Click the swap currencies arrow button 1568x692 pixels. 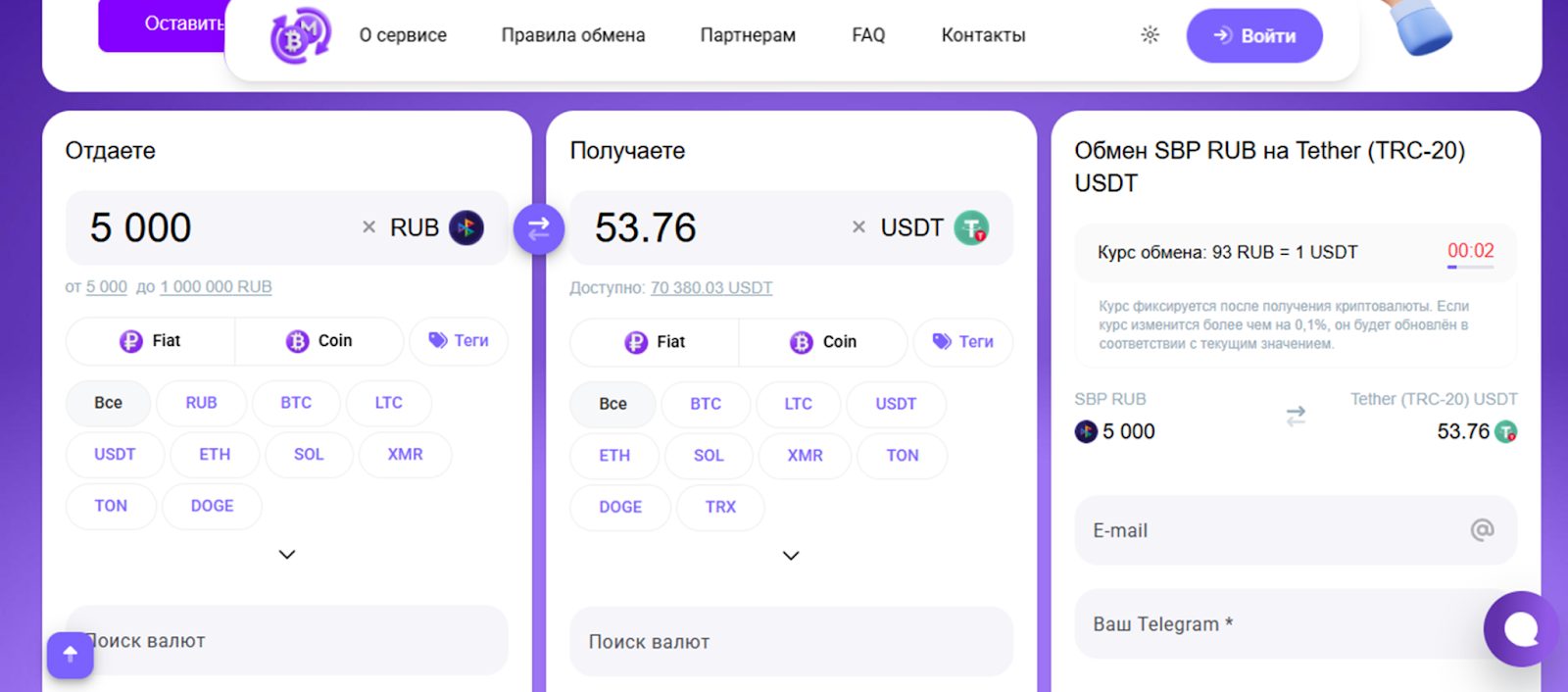[538, 228]
